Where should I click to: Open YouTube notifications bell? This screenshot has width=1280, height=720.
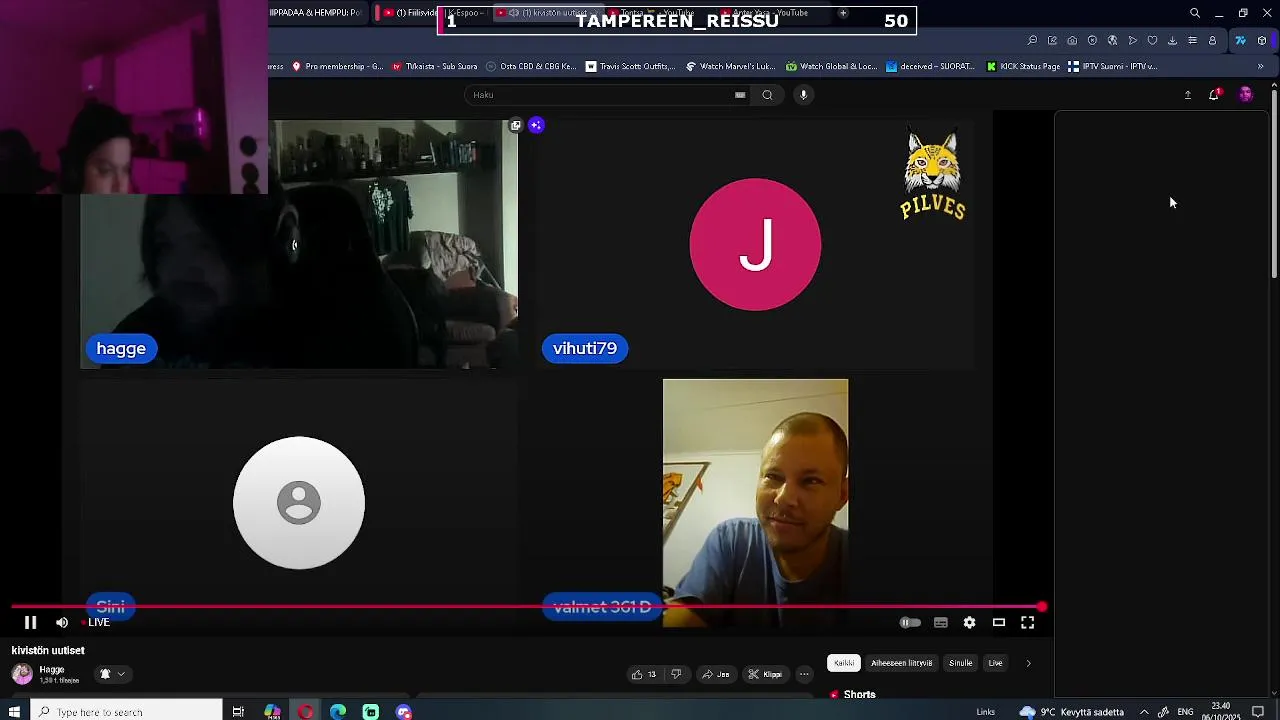click(x=1215, y=95)
